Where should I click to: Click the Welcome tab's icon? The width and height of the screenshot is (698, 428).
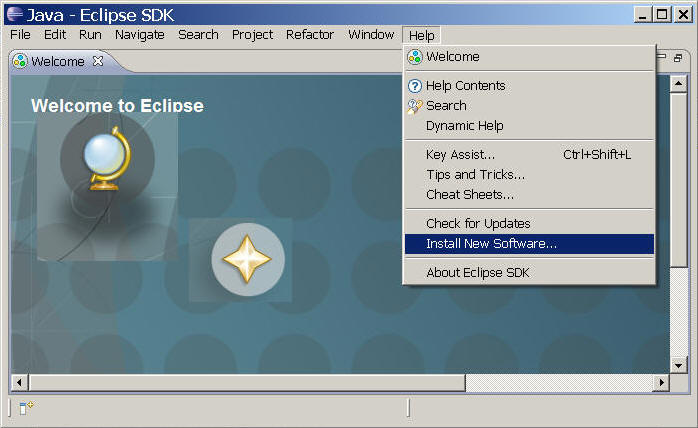[x=20, y=61]
